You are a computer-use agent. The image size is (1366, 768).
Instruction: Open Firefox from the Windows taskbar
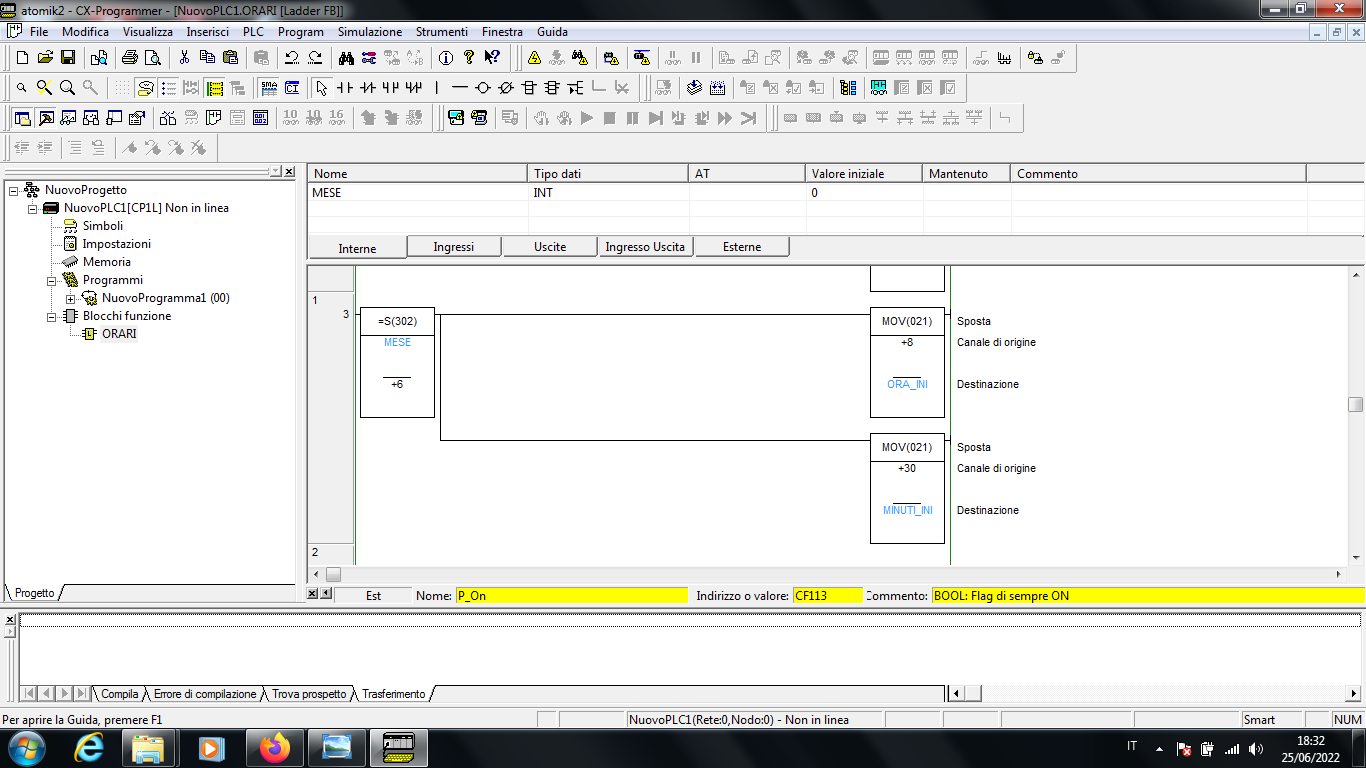274,747
